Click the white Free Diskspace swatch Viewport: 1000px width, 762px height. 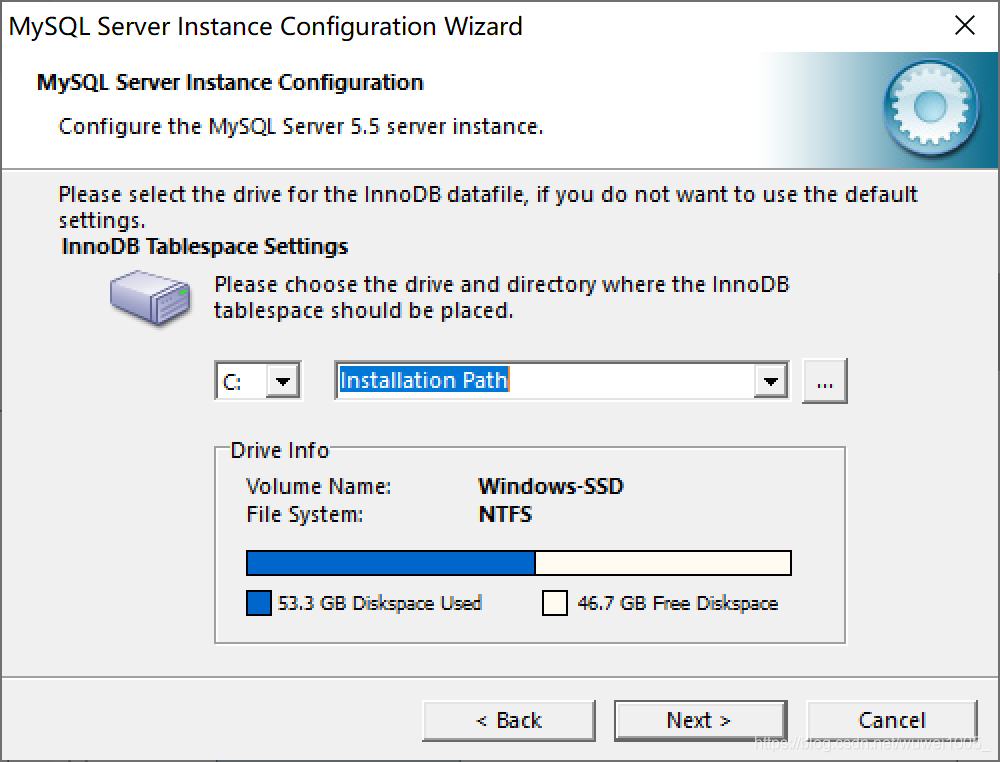point(555,603)
